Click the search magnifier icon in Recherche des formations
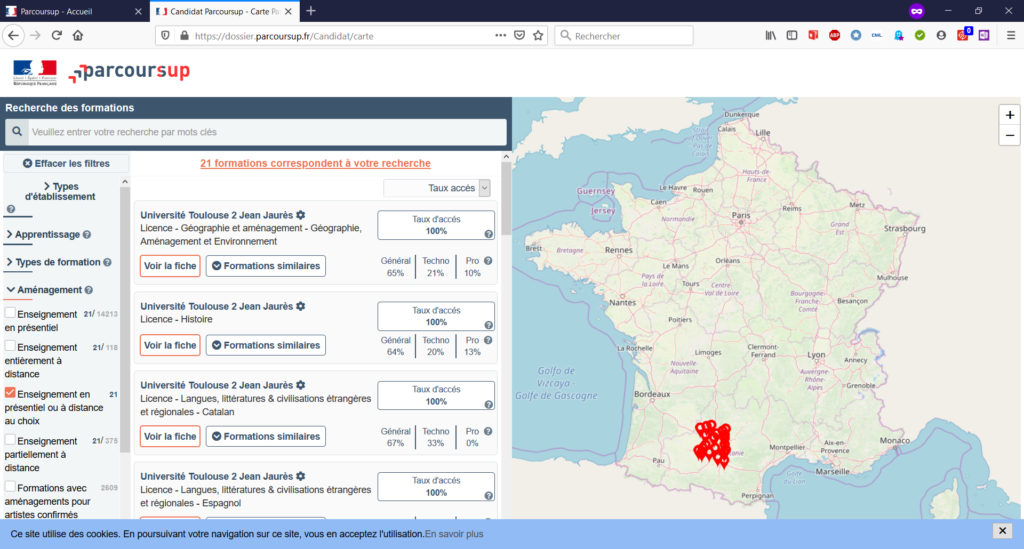 pyautogui.click(x=17, y=132)
